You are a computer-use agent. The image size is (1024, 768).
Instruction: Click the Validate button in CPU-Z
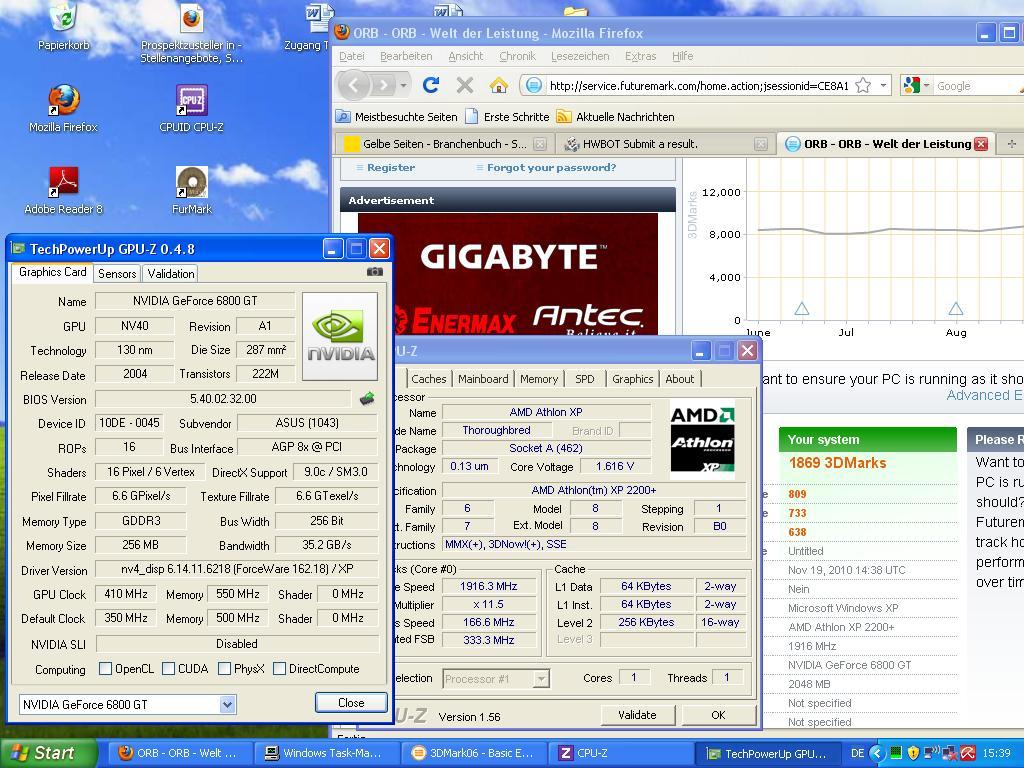pyautogui.click(x=637, y=715)
